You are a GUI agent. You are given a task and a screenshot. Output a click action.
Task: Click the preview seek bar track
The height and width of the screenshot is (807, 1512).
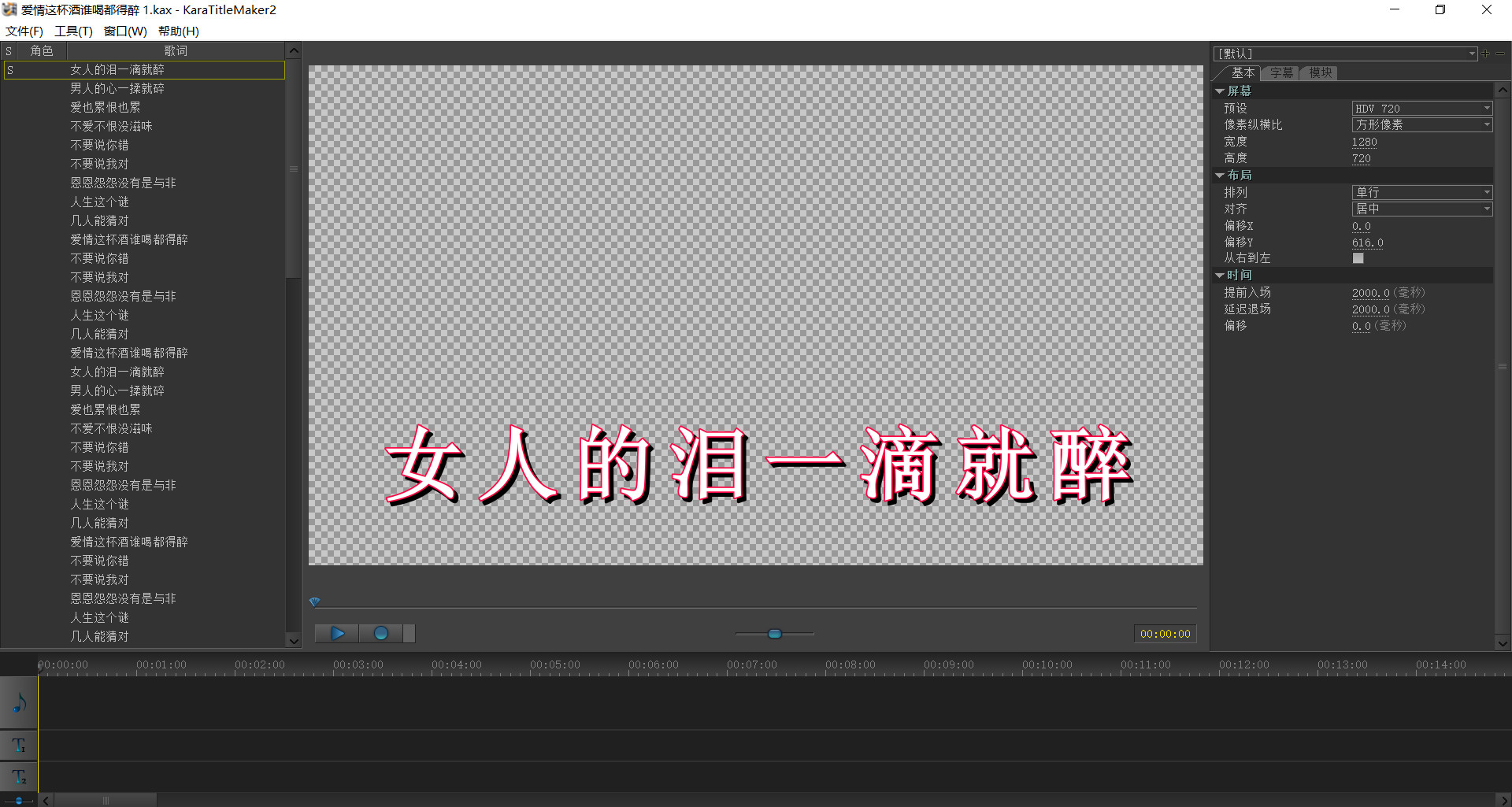(x=756, y=608)
